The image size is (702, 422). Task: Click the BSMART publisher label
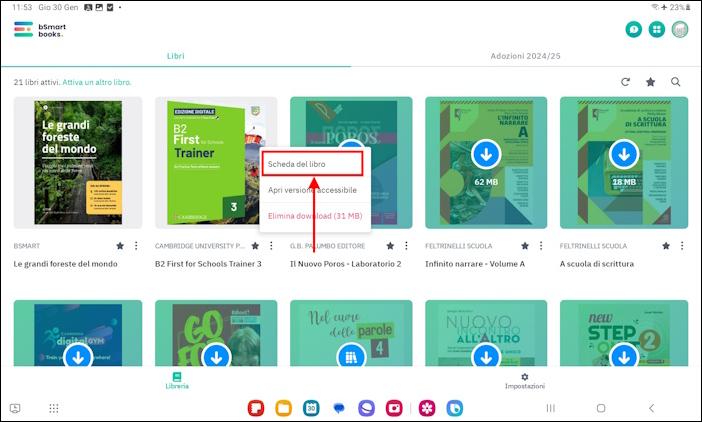click(x=26, y=246)
